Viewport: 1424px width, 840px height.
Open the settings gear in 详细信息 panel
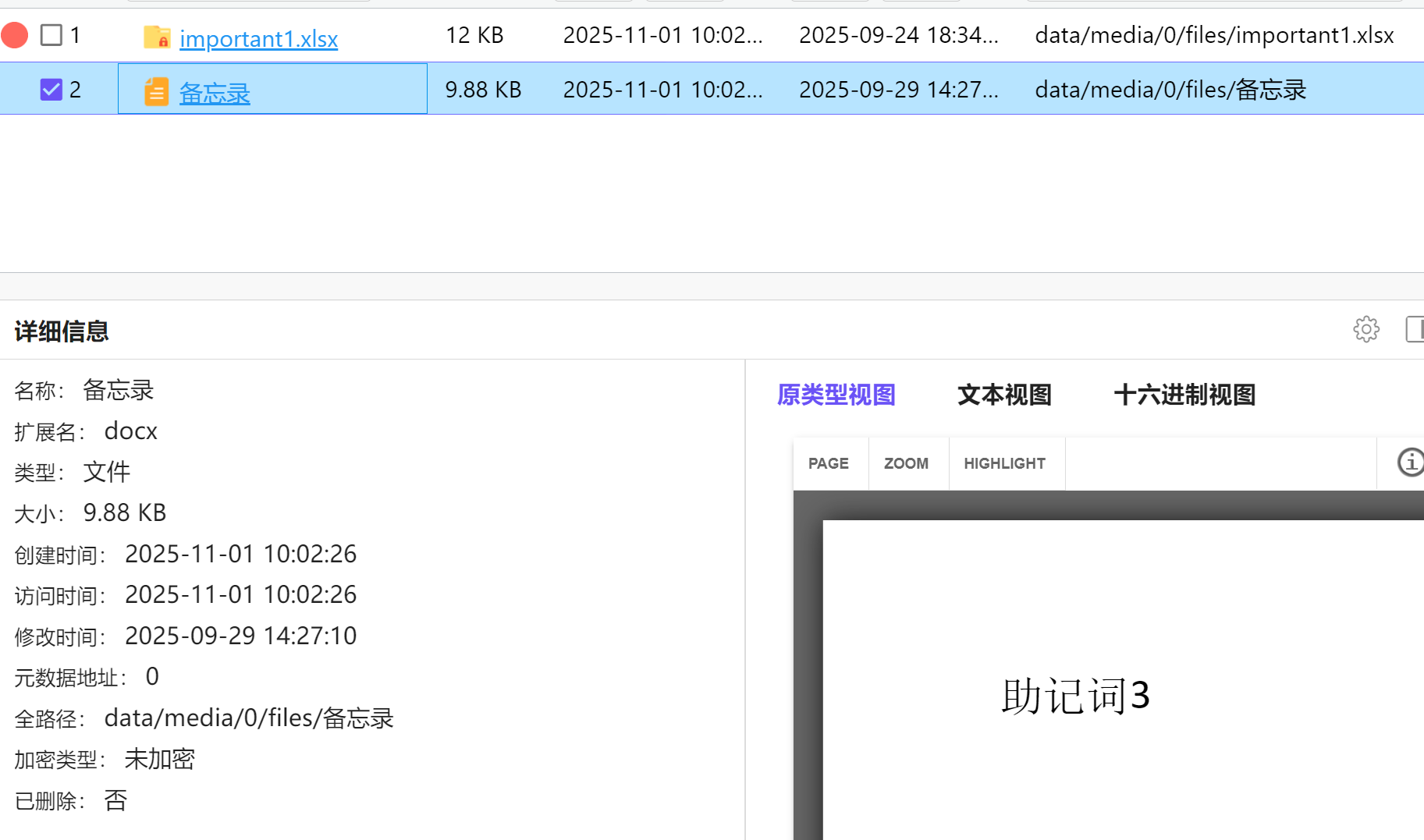coord(1365,329)
